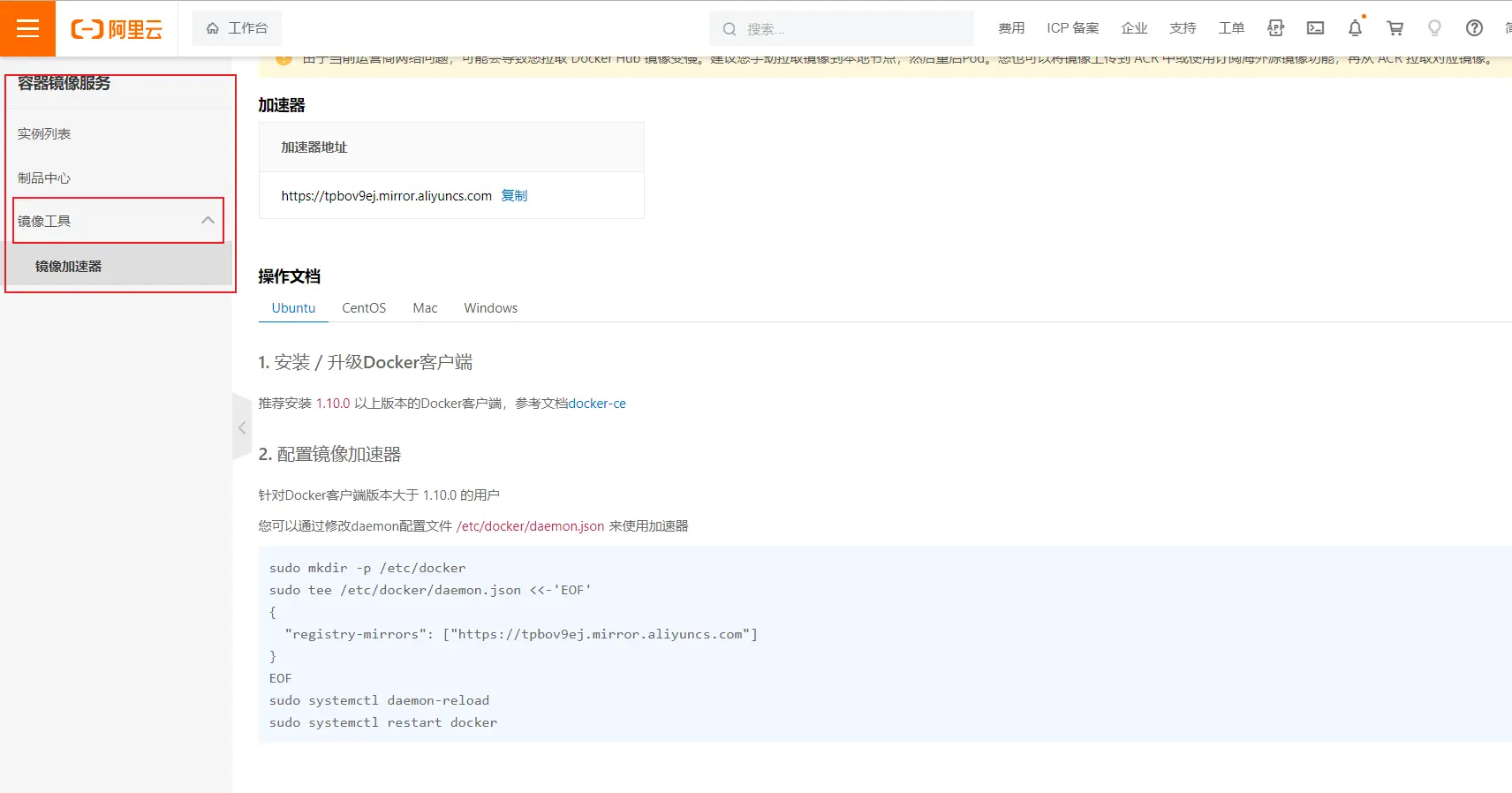Switch to the Mac tab
Screen dimensions: 1512x793
click(425, 308)
